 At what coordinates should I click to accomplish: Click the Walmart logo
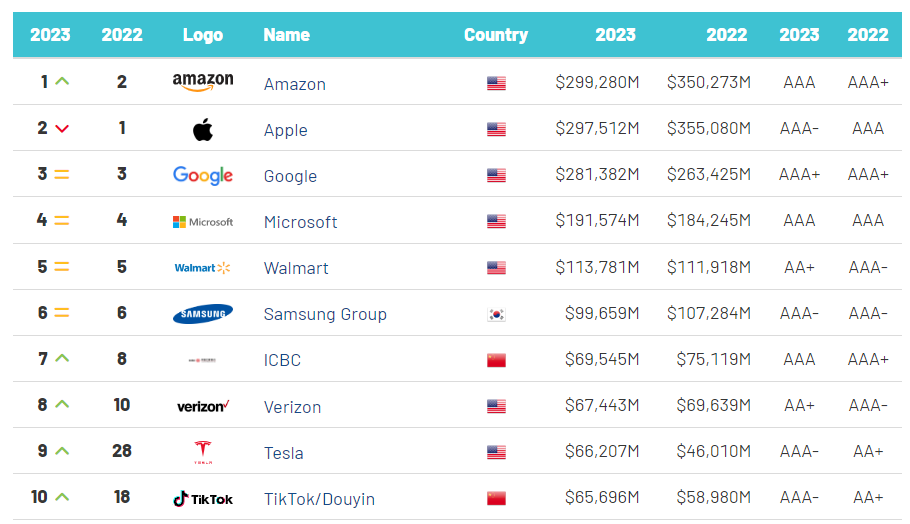pyautogui.click(x=202, y=268)
